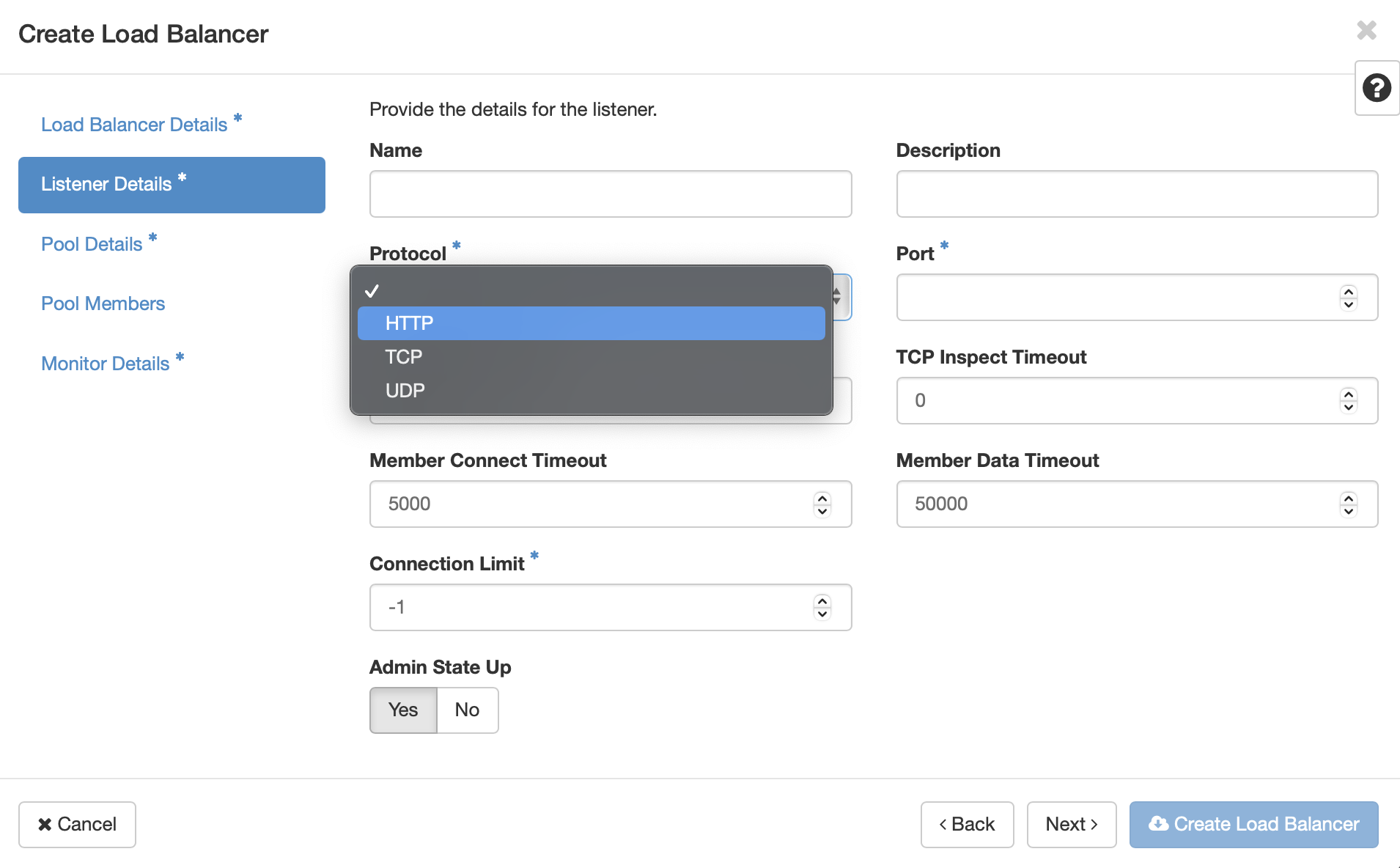
Task: Adjust the Member Connect Timeout stepper
Action: 822,504
